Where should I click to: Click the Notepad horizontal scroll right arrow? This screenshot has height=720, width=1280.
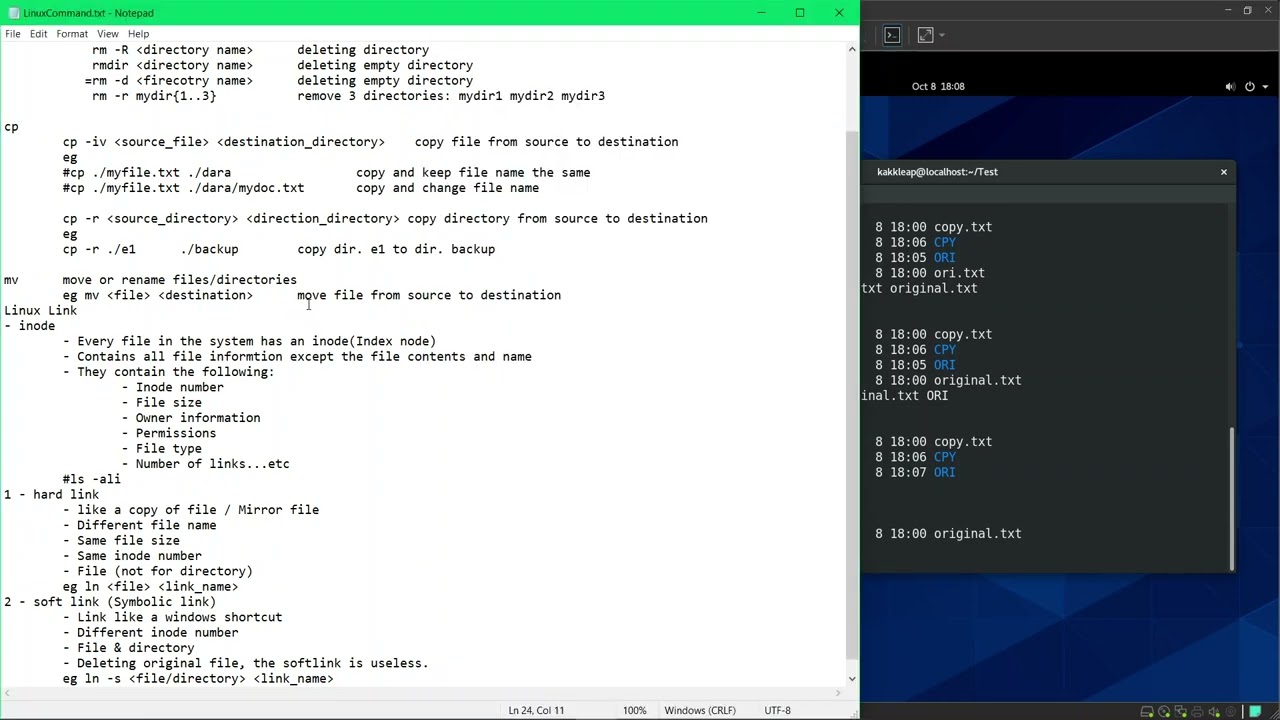[x=839, y=691]
